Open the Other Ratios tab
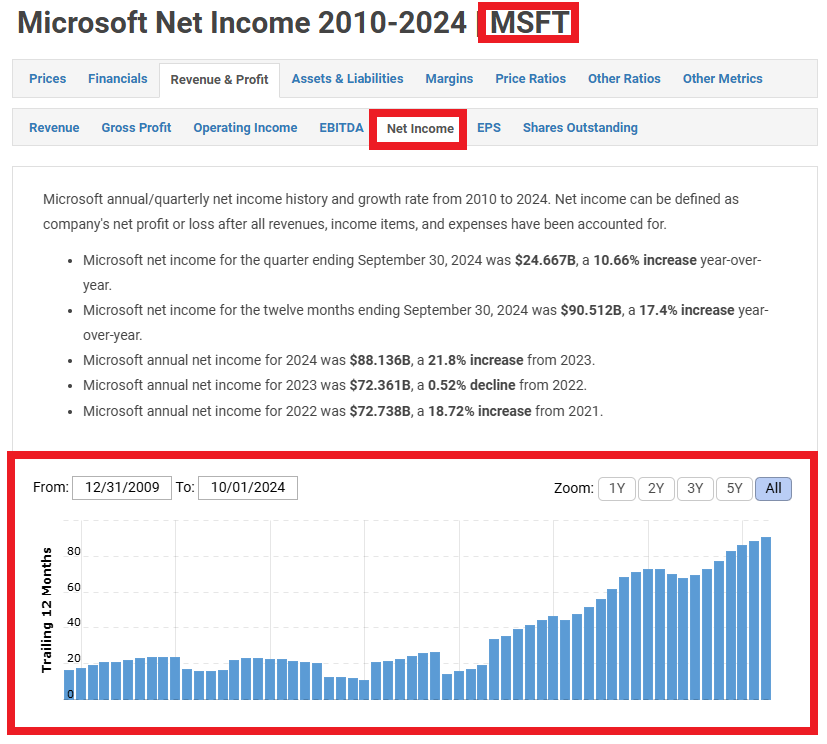The width and height of the screenshot is (827, 744). [624, 79]
